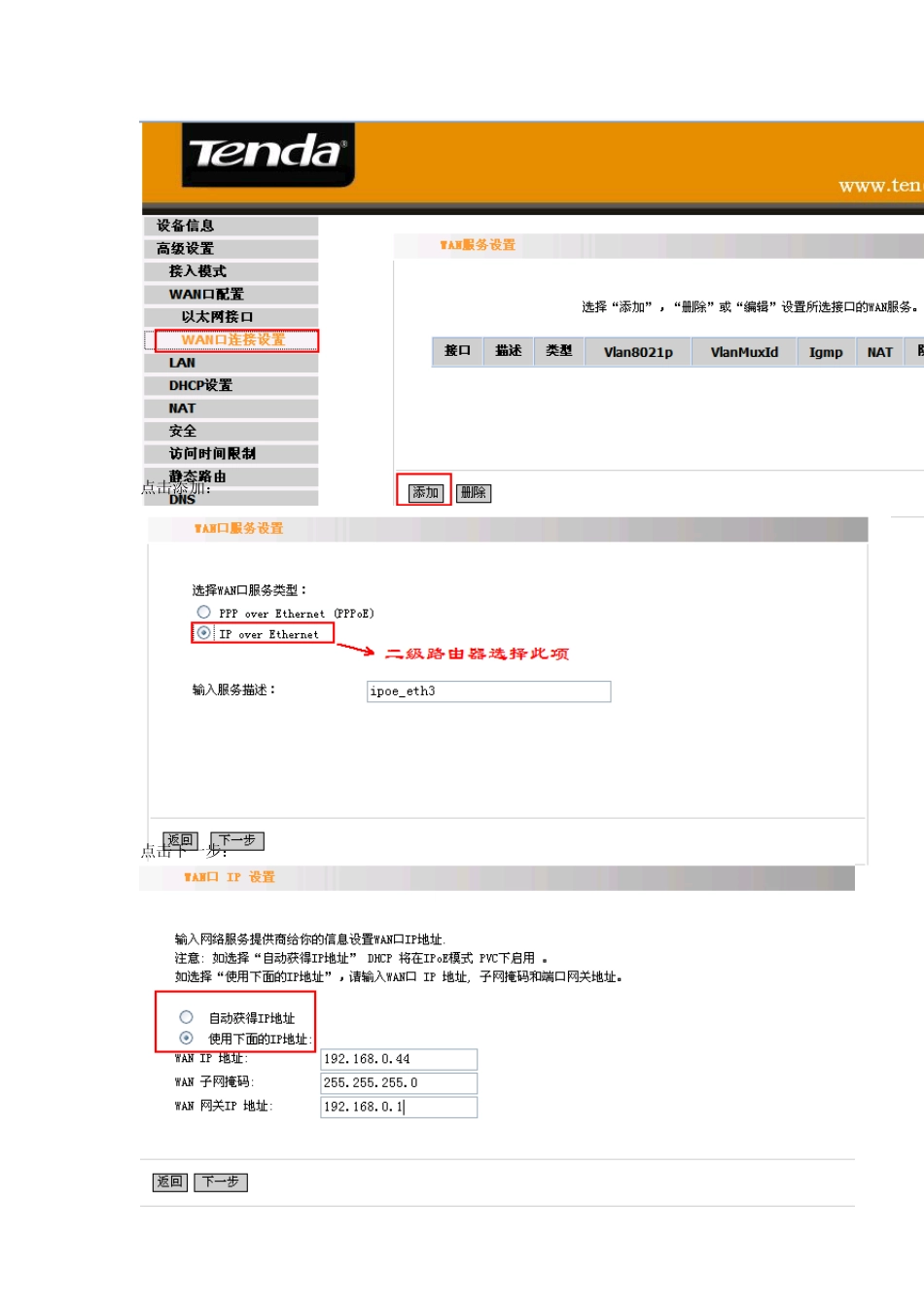The height and width of the screenshot is (1307, 924).
Task: Click the WAN 网关IP 地址 field
Action: [x=399, y=1107]
